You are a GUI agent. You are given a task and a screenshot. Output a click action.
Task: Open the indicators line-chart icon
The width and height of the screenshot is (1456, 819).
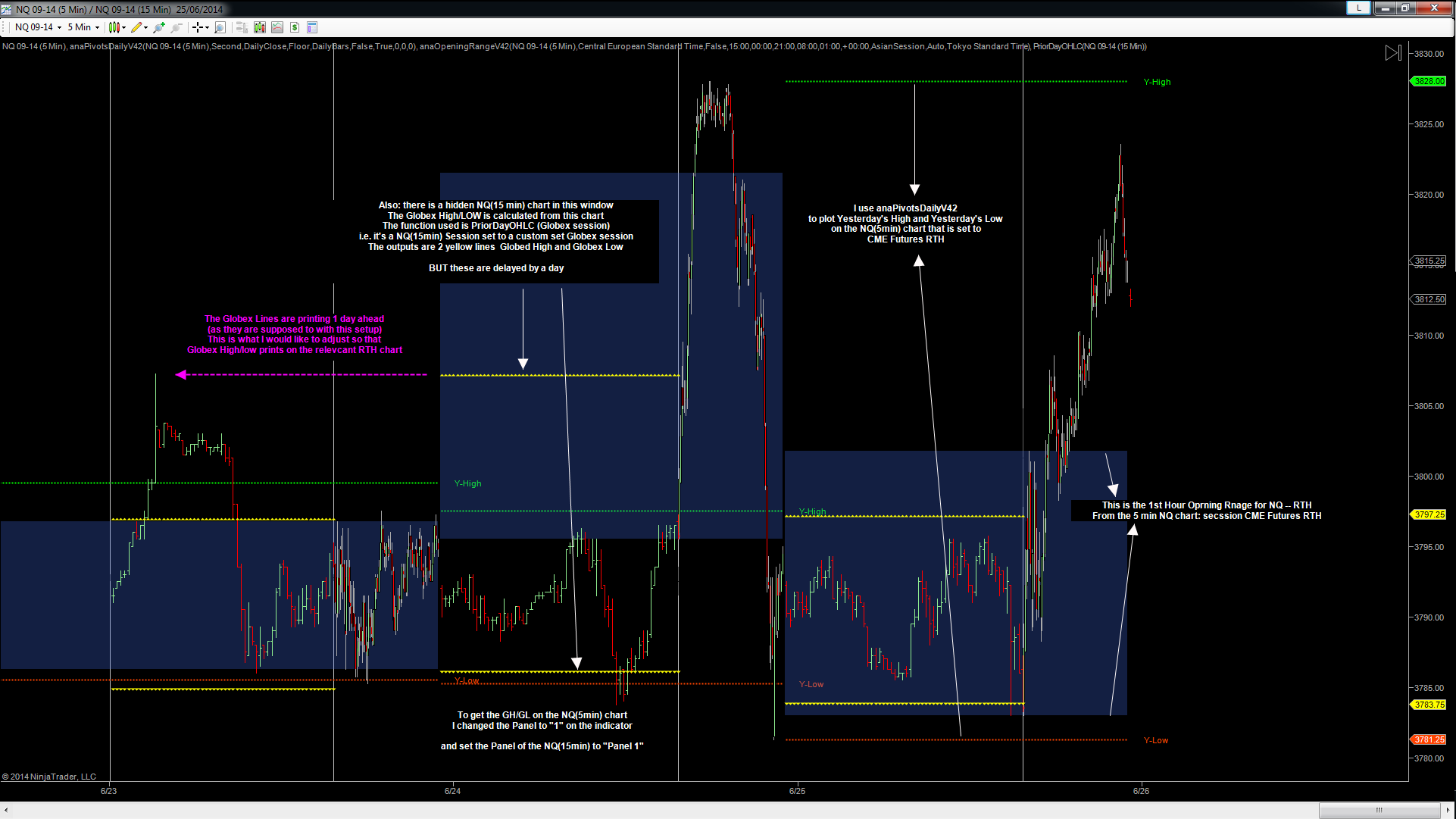click(x=277, y=27)
